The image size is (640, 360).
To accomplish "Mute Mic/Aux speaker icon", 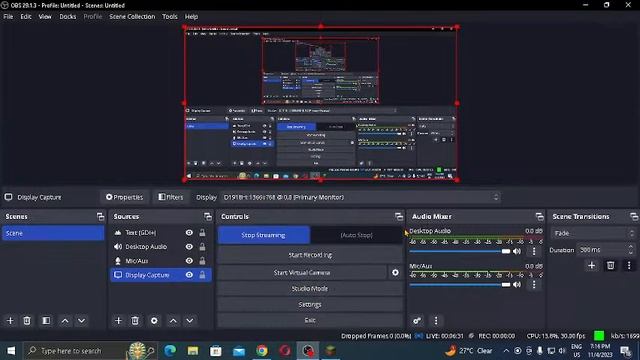I will (x=517, y=284).
